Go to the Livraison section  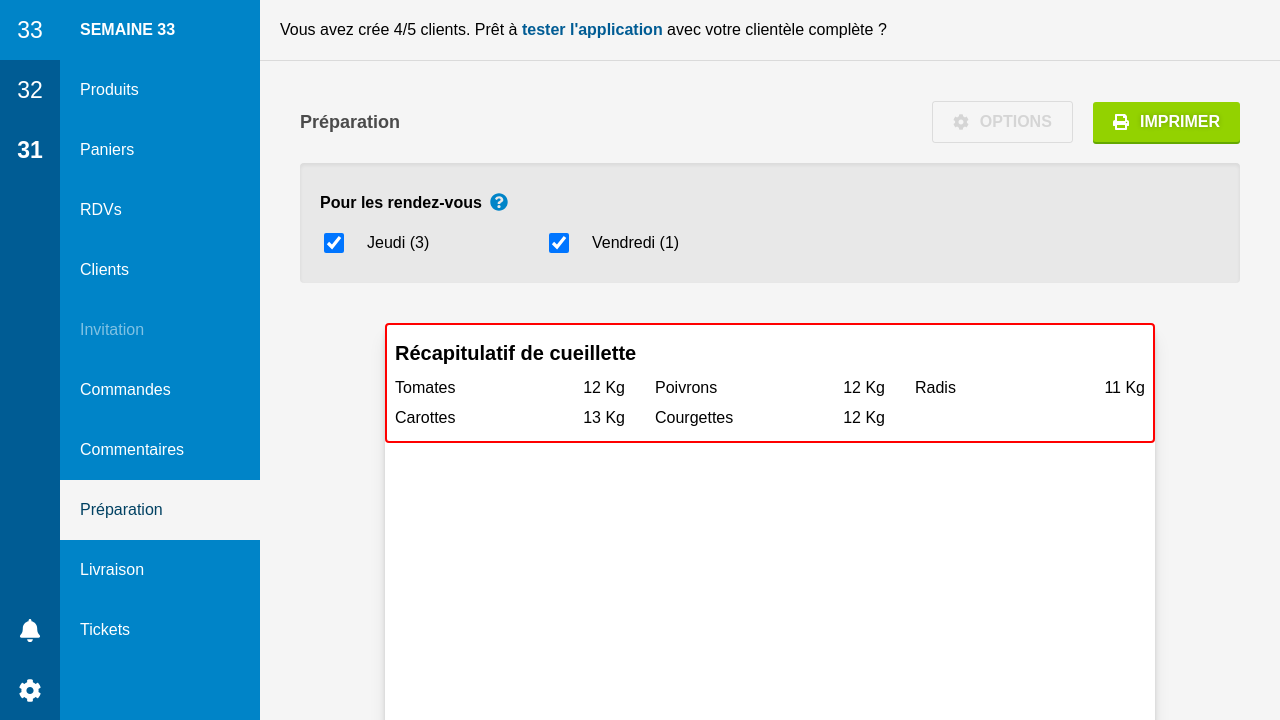click(112, 570)
